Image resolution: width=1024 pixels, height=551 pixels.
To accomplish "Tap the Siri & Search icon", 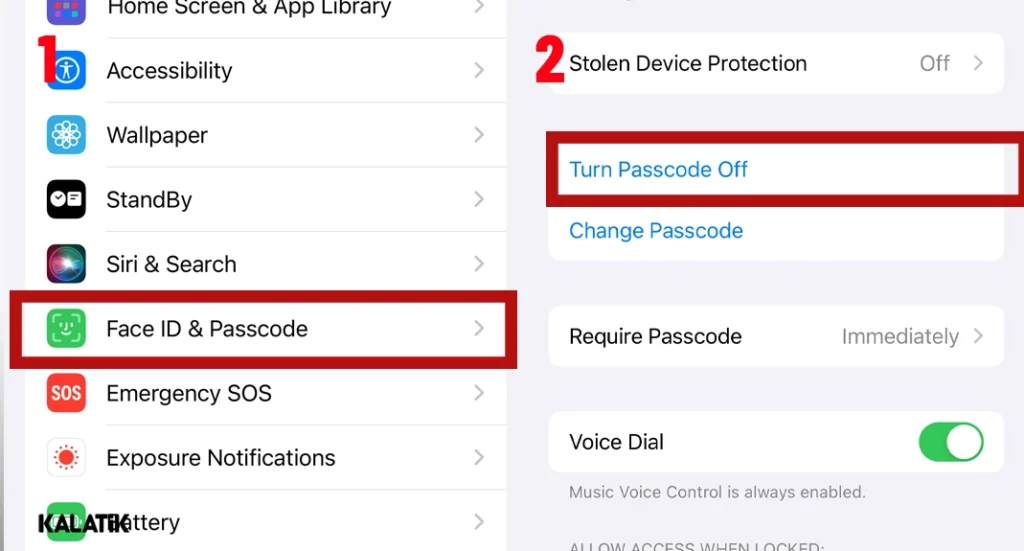I will pyautogui.click(x=66, y=264).
